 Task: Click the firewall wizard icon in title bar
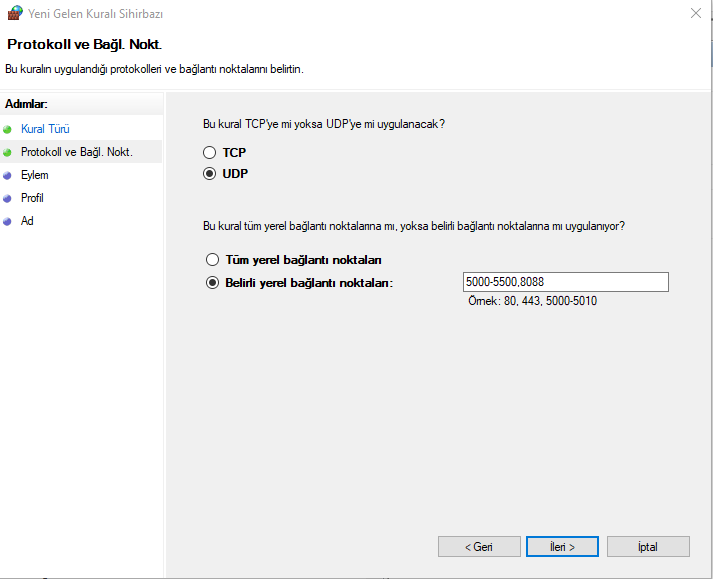tap(14, 14)
